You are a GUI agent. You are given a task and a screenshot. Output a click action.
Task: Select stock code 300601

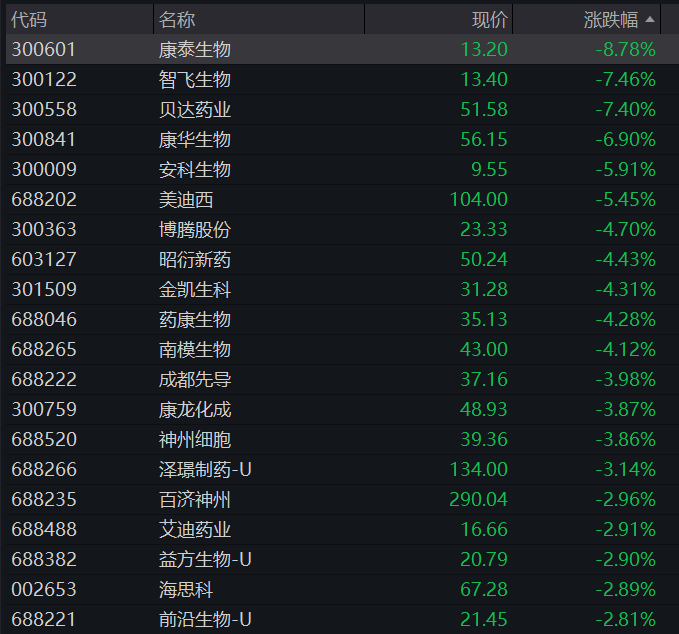pyautogui.click(x=43, y=49)
